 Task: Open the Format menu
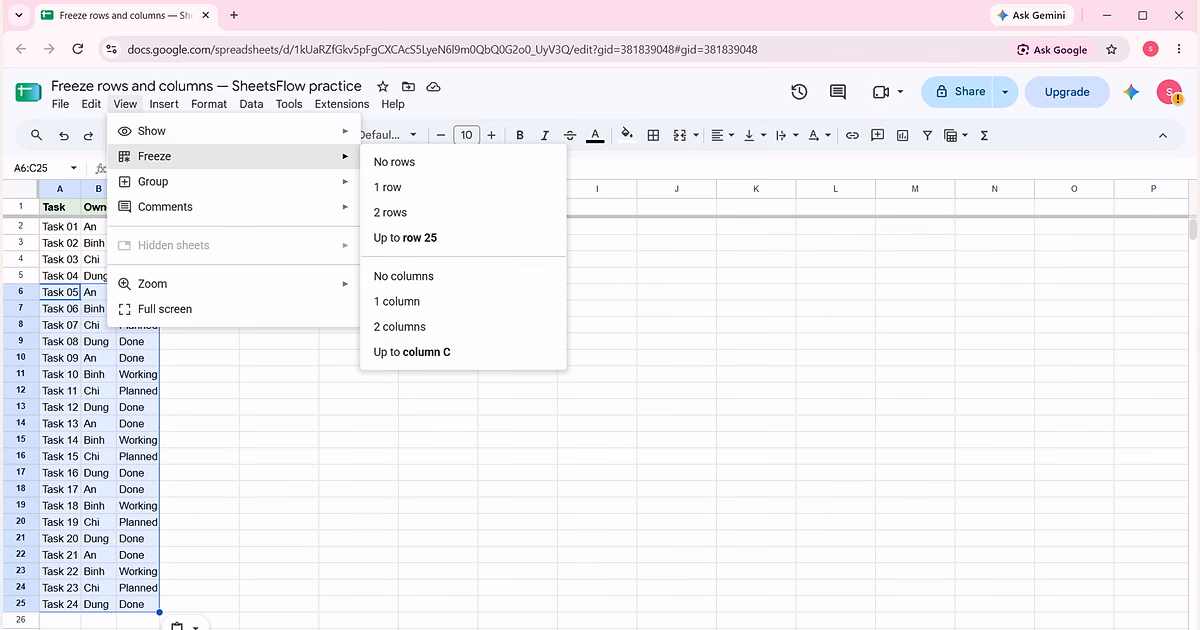(209, 104)
